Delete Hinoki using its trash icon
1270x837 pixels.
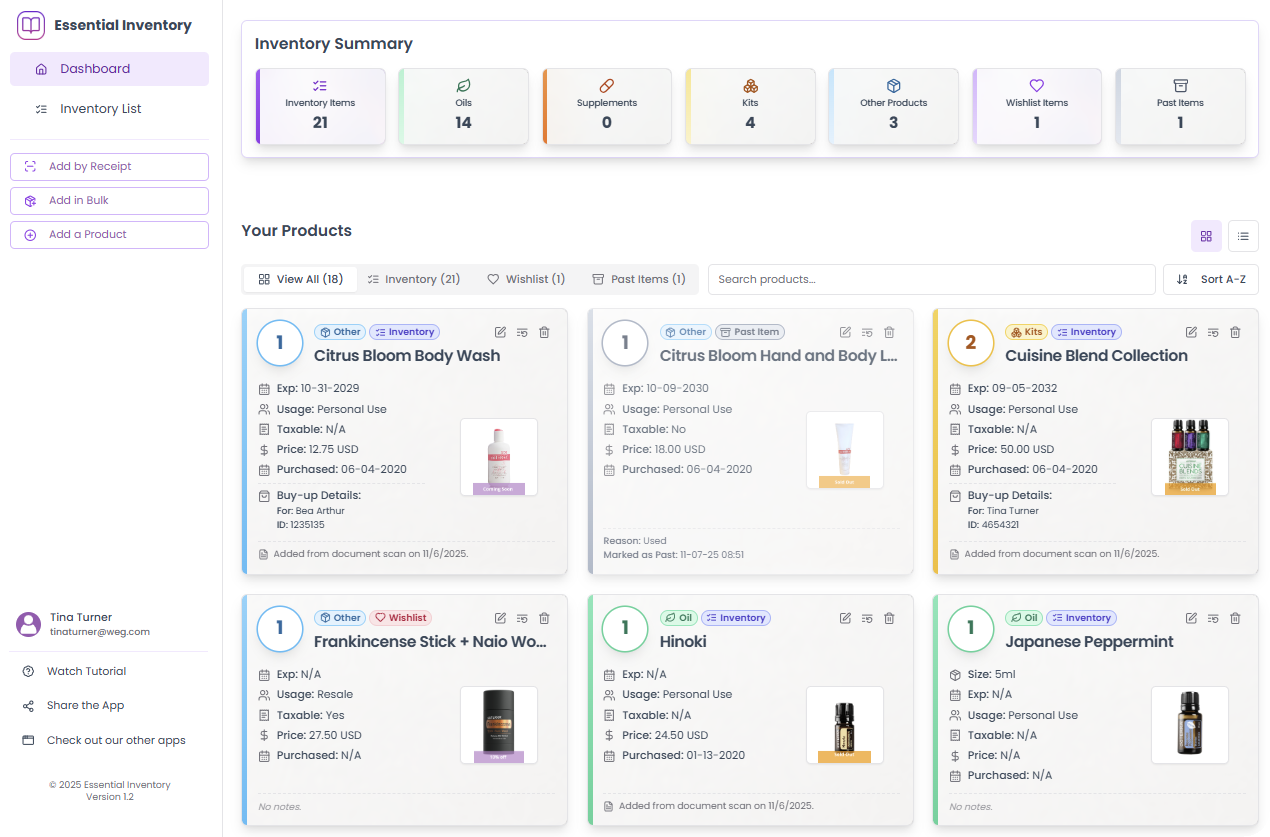coord(889,618)
